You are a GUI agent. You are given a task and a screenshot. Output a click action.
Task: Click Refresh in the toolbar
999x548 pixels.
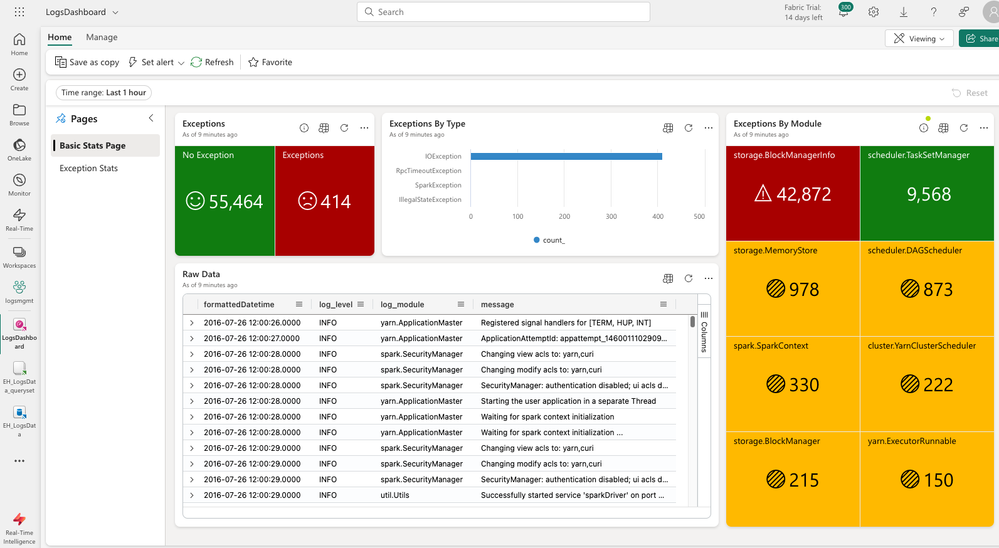(x=212, y=62)
